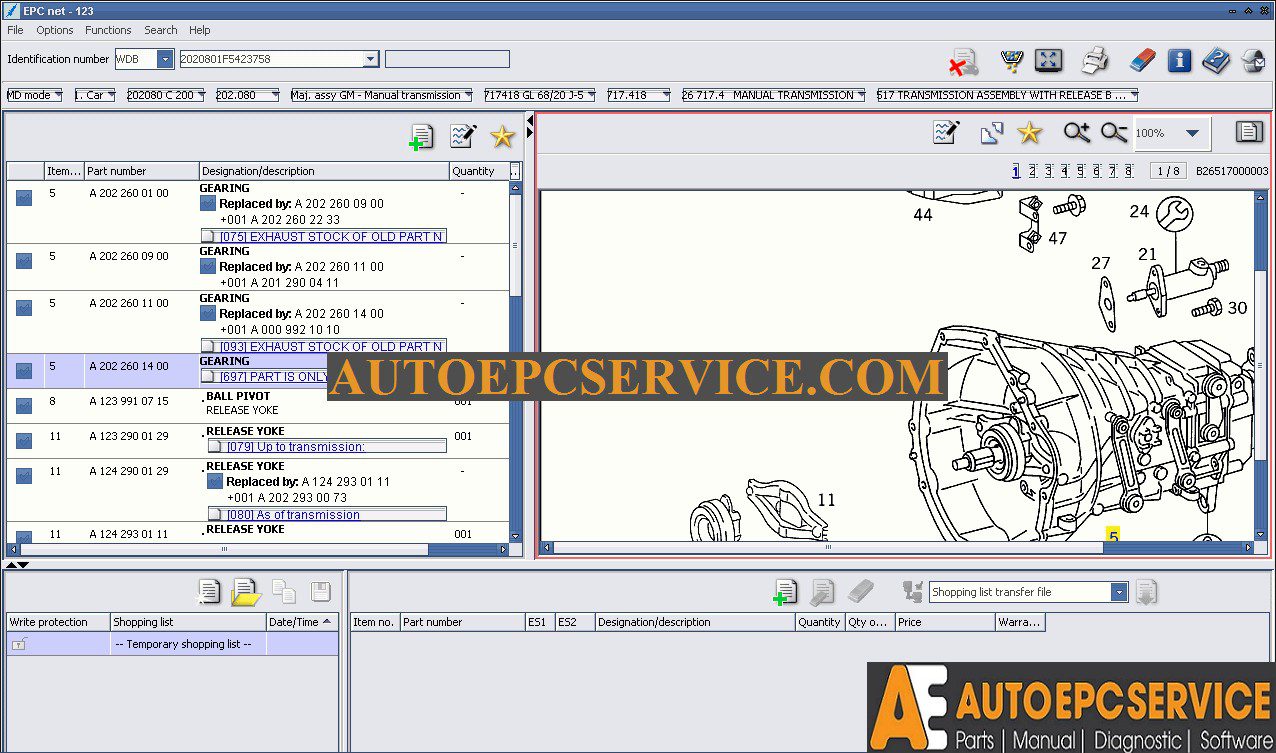Click the copy shopping list icon
Viewport: 1276px width, 753px height.
[284, 592]
